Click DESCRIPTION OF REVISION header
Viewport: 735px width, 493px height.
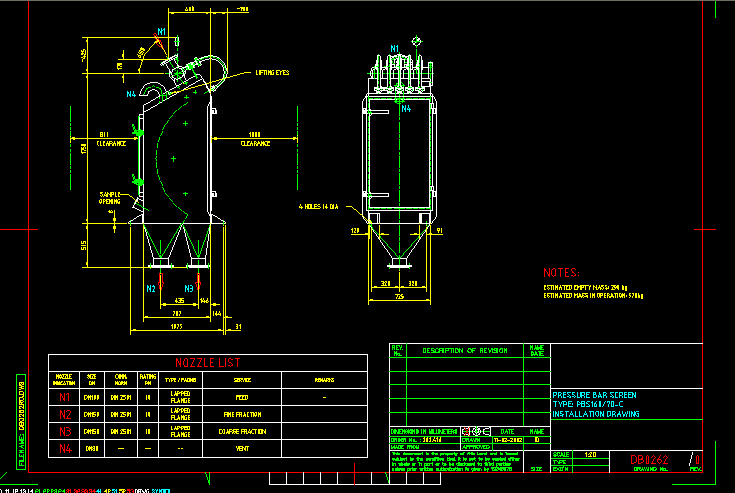click(x=464, y=350)
